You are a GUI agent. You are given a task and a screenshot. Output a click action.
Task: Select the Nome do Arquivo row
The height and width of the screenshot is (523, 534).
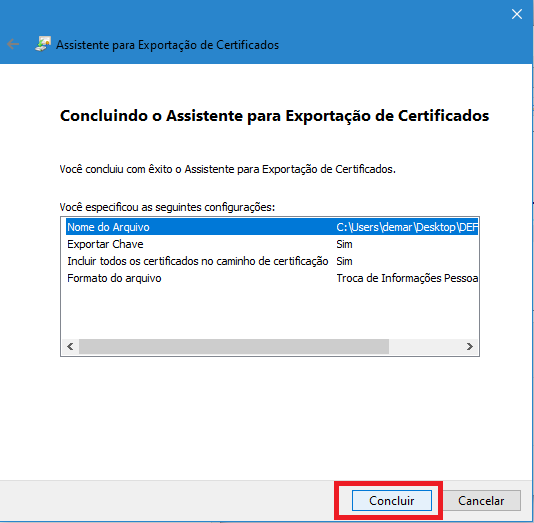pyautogui.click(x=272, y=227)
